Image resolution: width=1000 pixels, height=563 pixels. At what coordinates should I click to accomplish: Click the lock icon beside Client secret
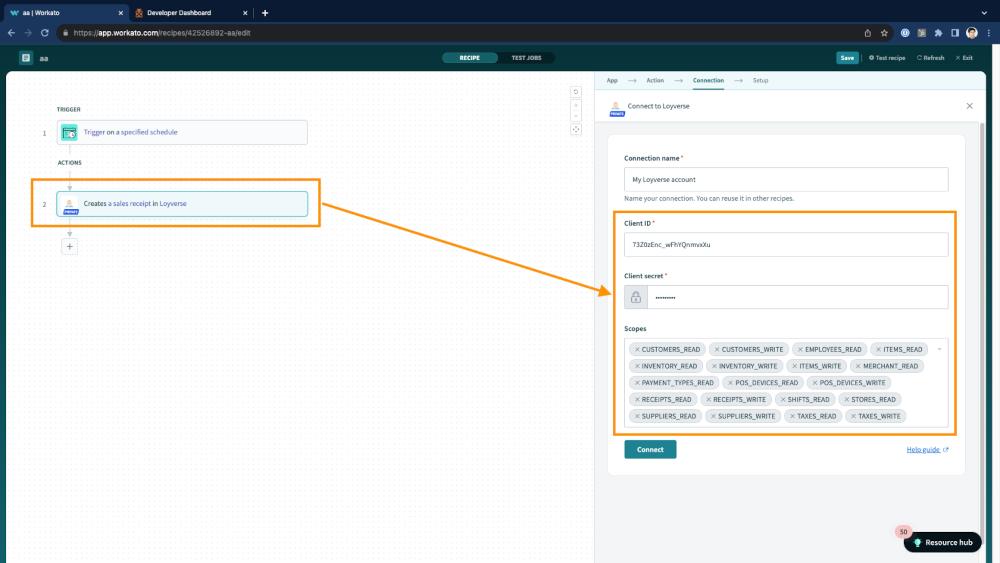[636, 297]
